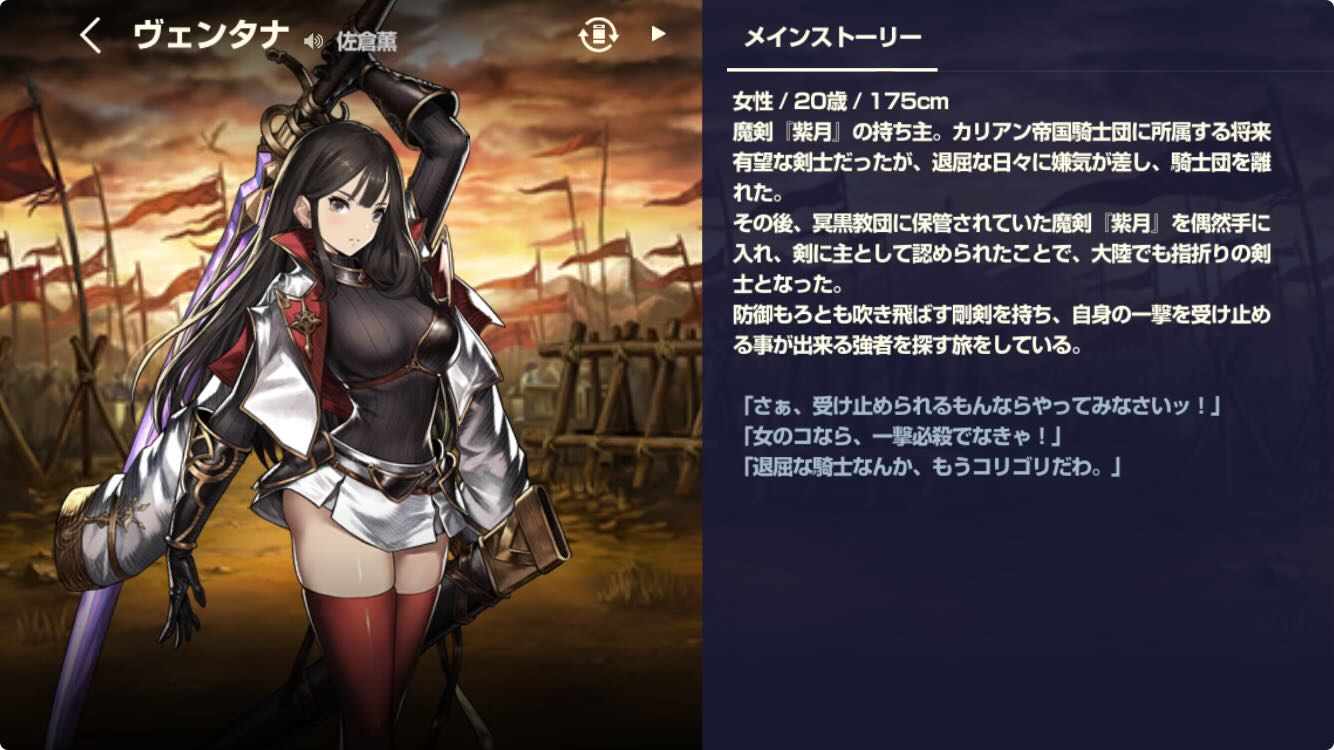
Task: Tap the white underline beneath メインストーリー tab
Action: (x=832, y=70)
